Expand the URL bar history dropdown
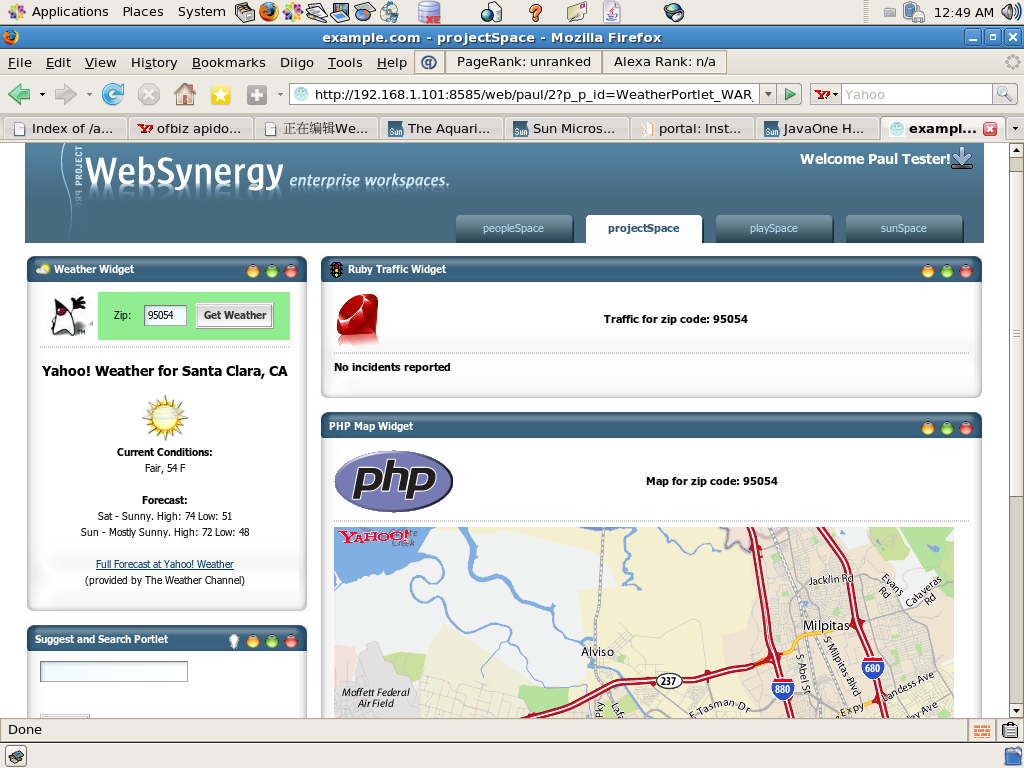1024x768 pixels. (768, 94)
